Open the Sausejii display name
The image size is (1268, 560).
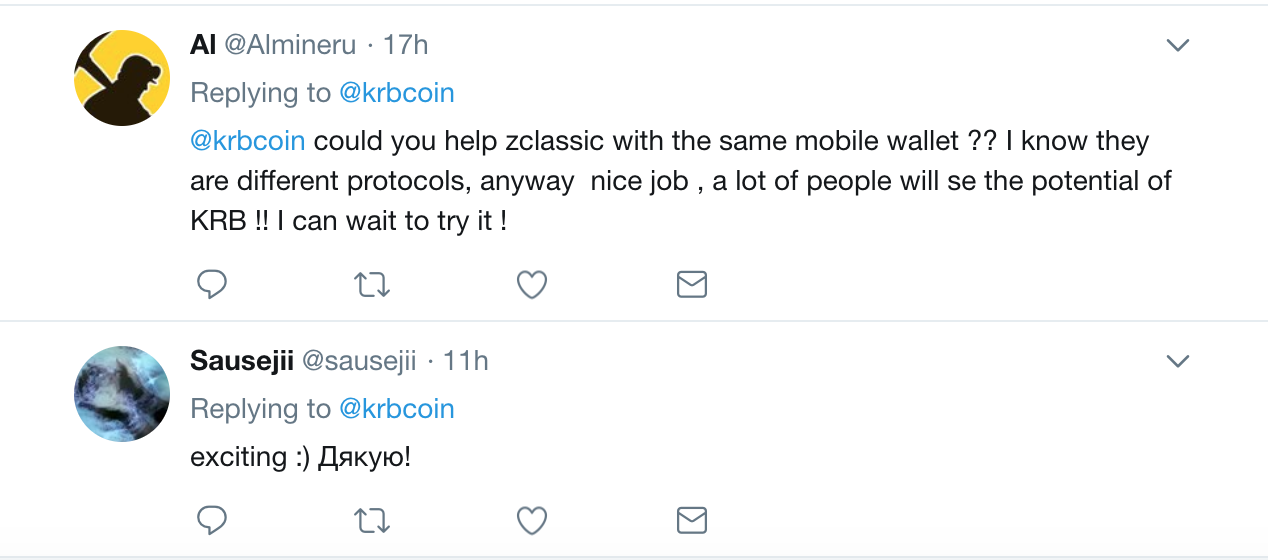242,361
